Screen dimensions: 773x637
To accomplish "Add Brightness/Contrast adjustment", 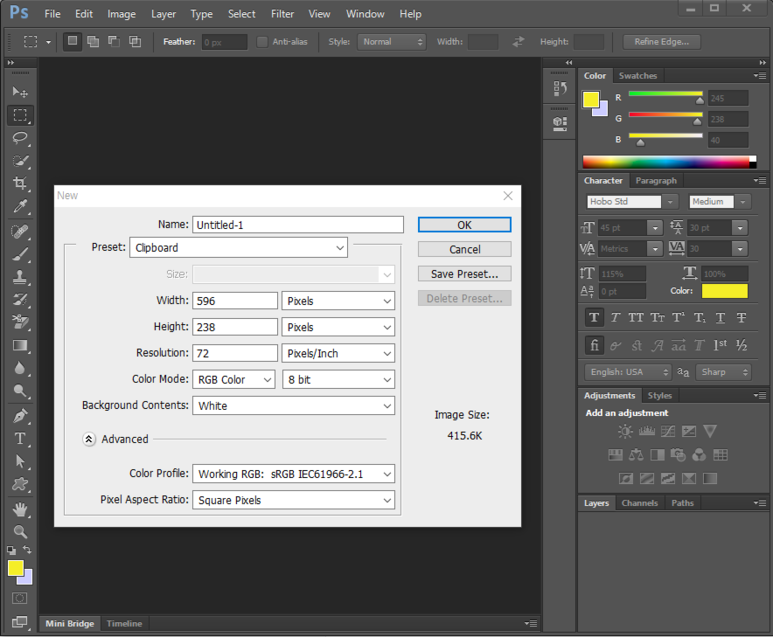I will pos(625,432).
